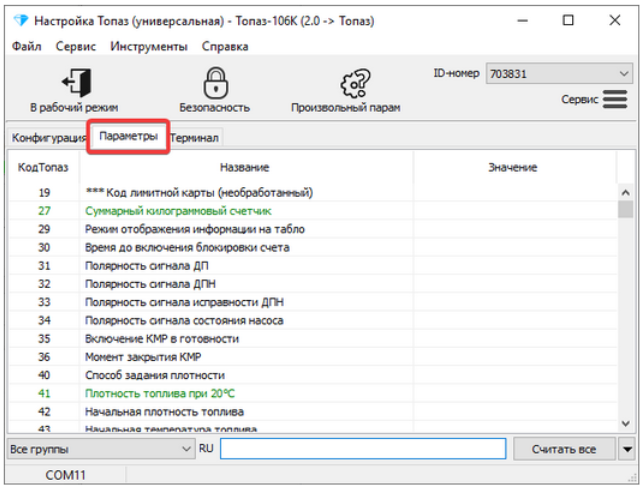Click the filter text input field
The width and height of the screenshot is (642, 486).
(x=363, y=449)
